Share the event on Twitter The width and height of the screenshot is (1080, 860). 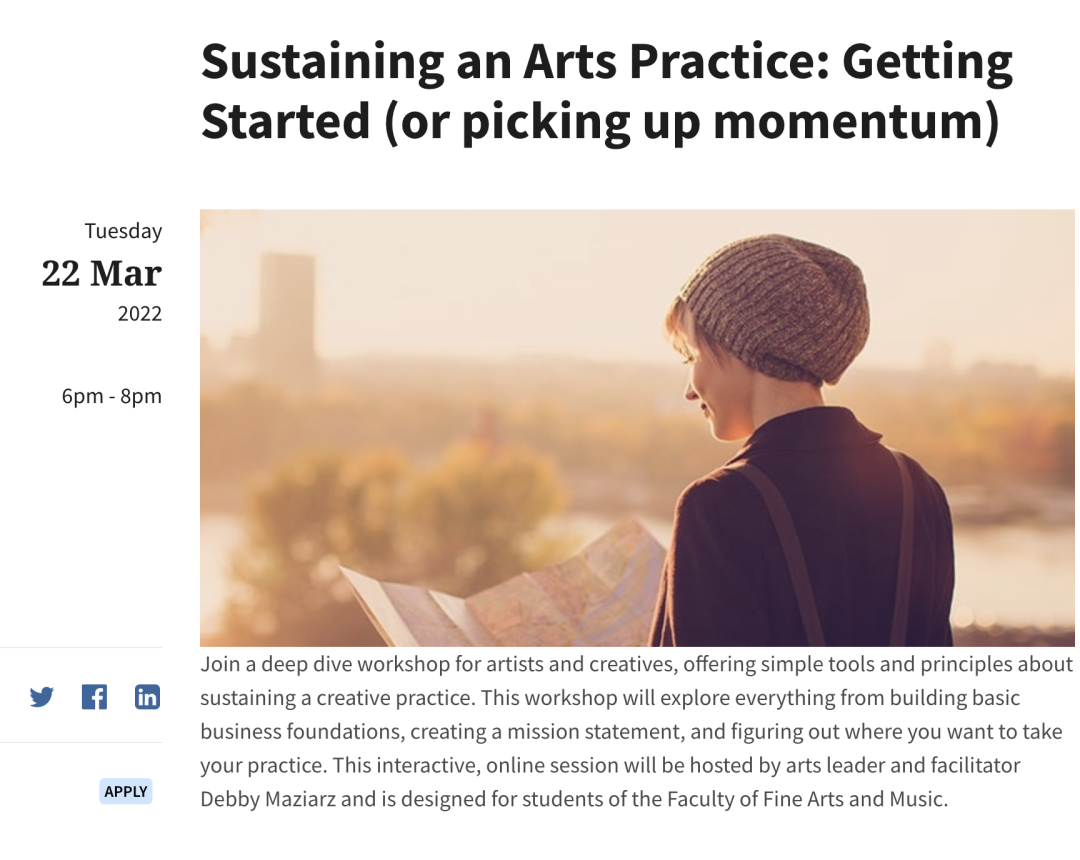(x=42, y=697)
